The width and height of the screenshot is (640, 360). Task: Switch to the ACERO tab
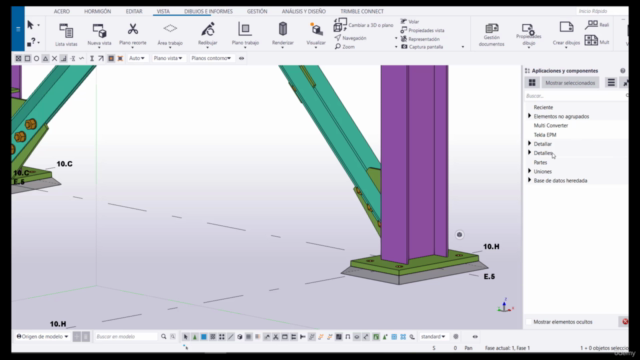[x=62, y=11]
